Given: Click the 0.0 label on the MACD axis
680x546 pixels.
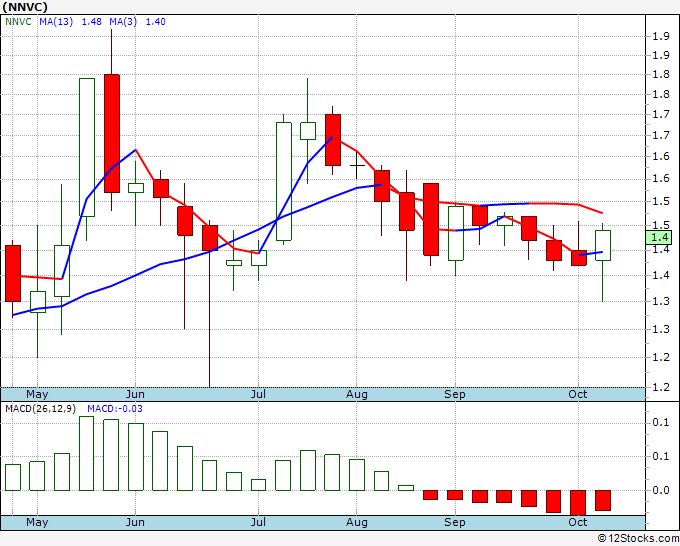Looking at the screenshot, I should [660, 490].
